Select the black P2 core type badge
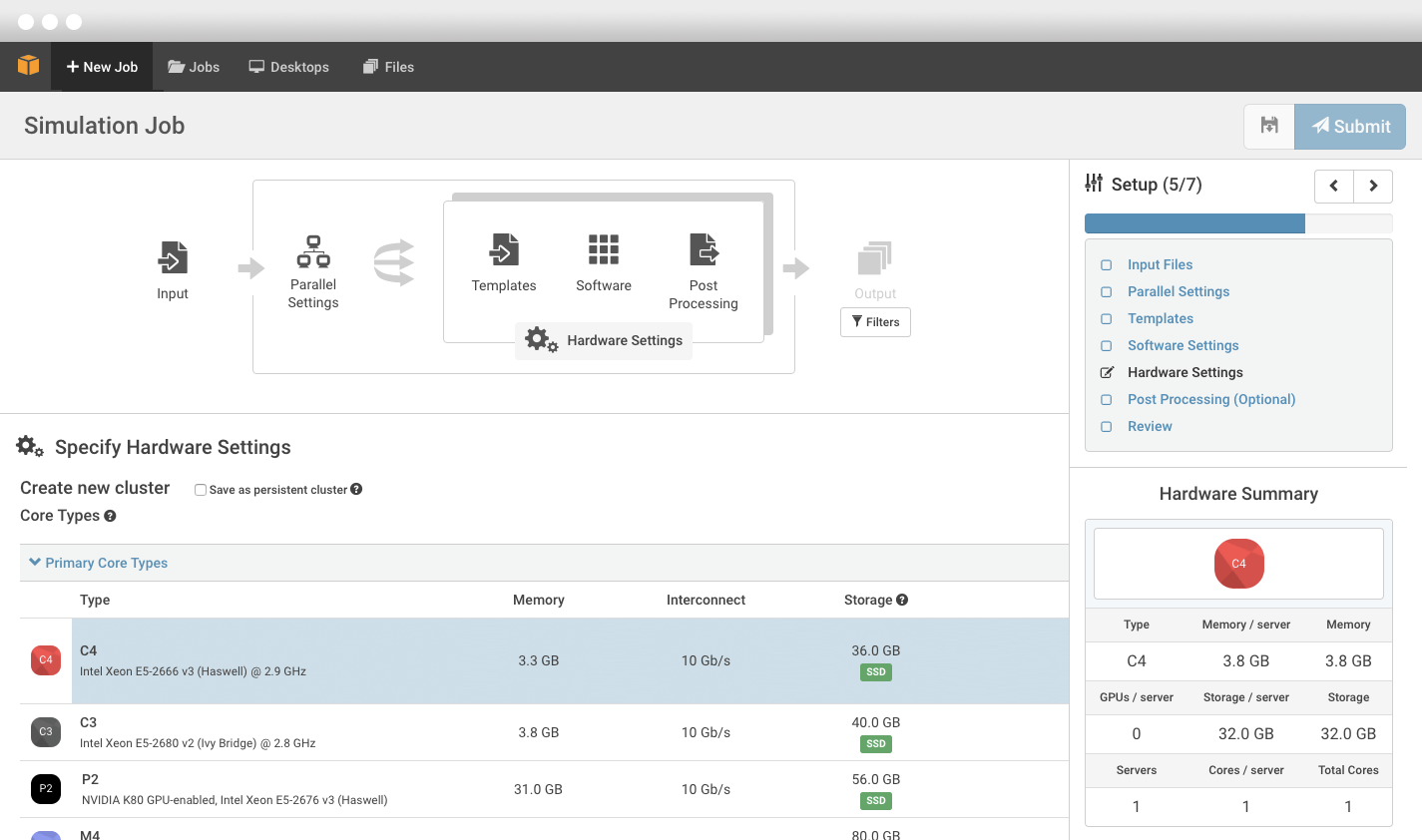Viewport: 1422px width, 840px height. tap(46, 789)
